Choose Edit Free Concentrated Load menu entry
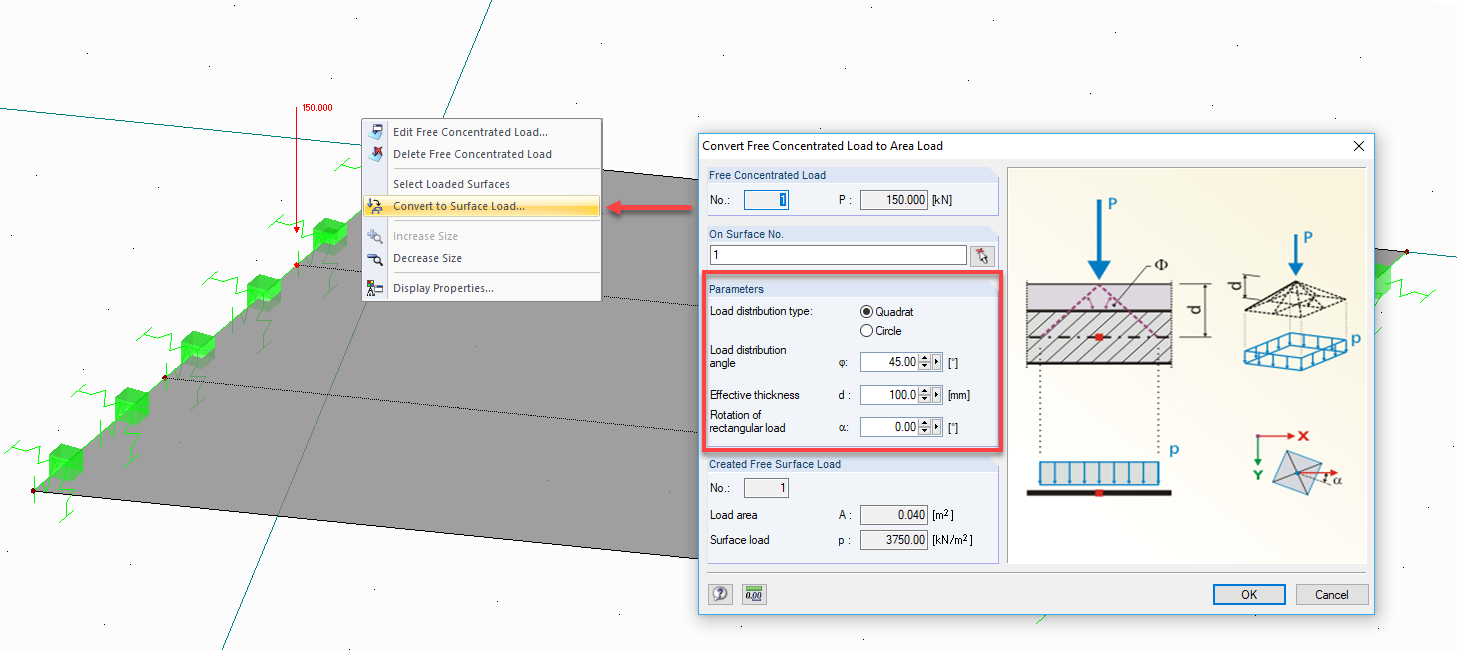Viewport: 1457px width, 650px height. coord(481,132)
